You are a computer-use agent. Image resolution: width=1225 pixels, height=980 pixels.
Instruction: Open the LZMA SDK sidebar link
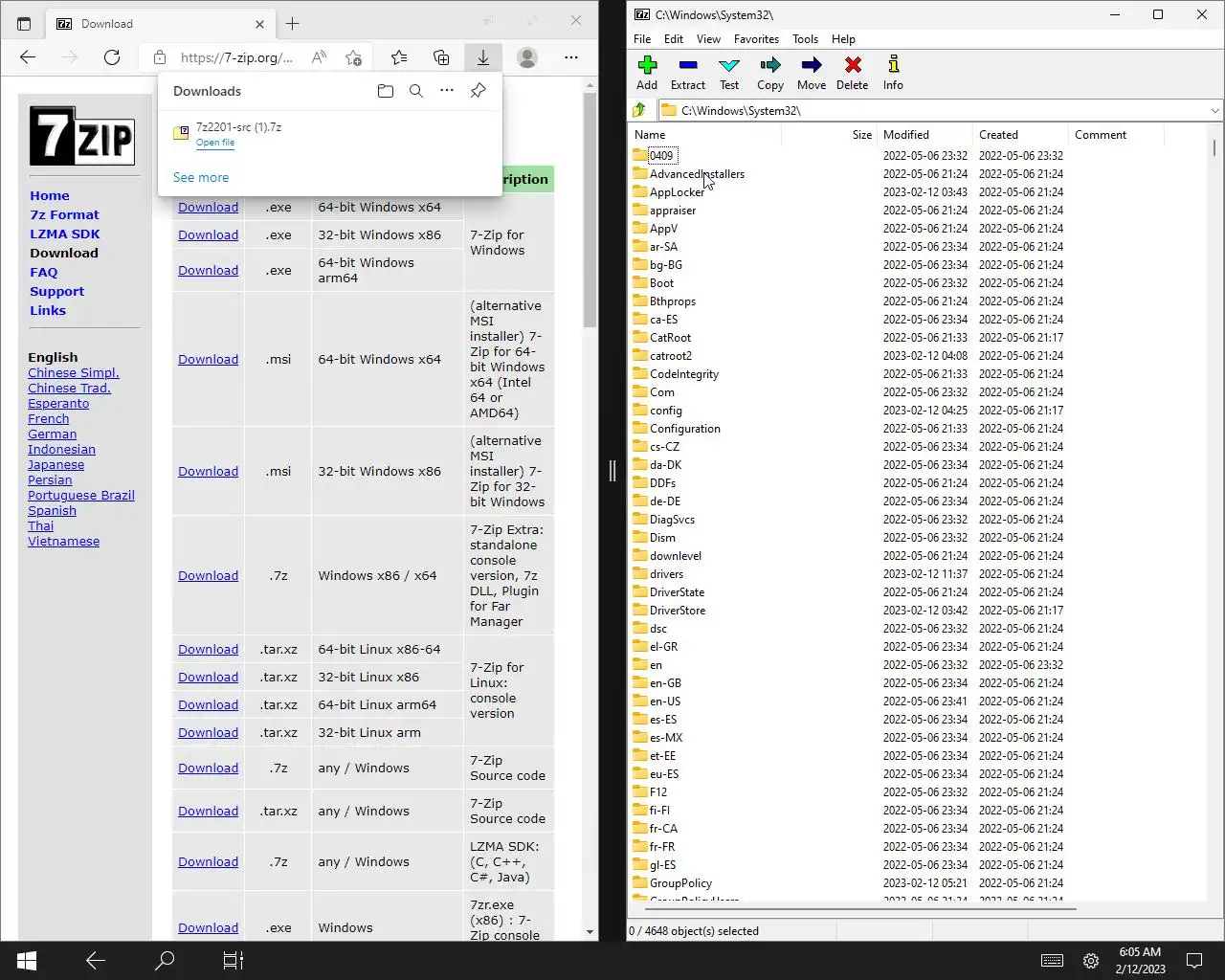(x=65, y=234)
